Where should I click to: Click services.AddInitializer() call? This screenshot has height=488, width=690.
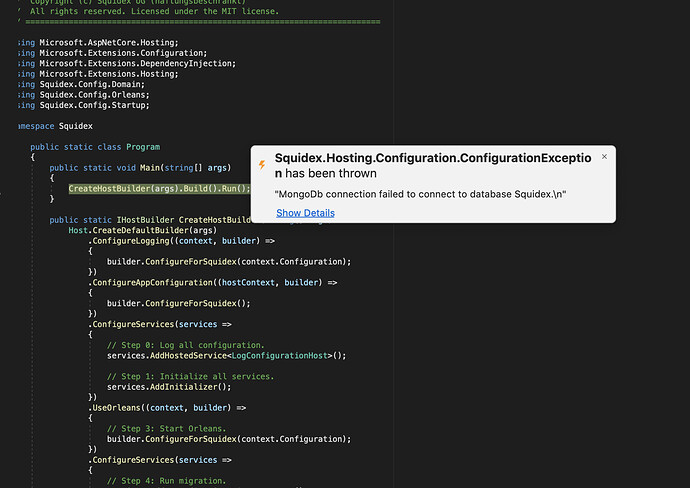[x=169, y=387]
